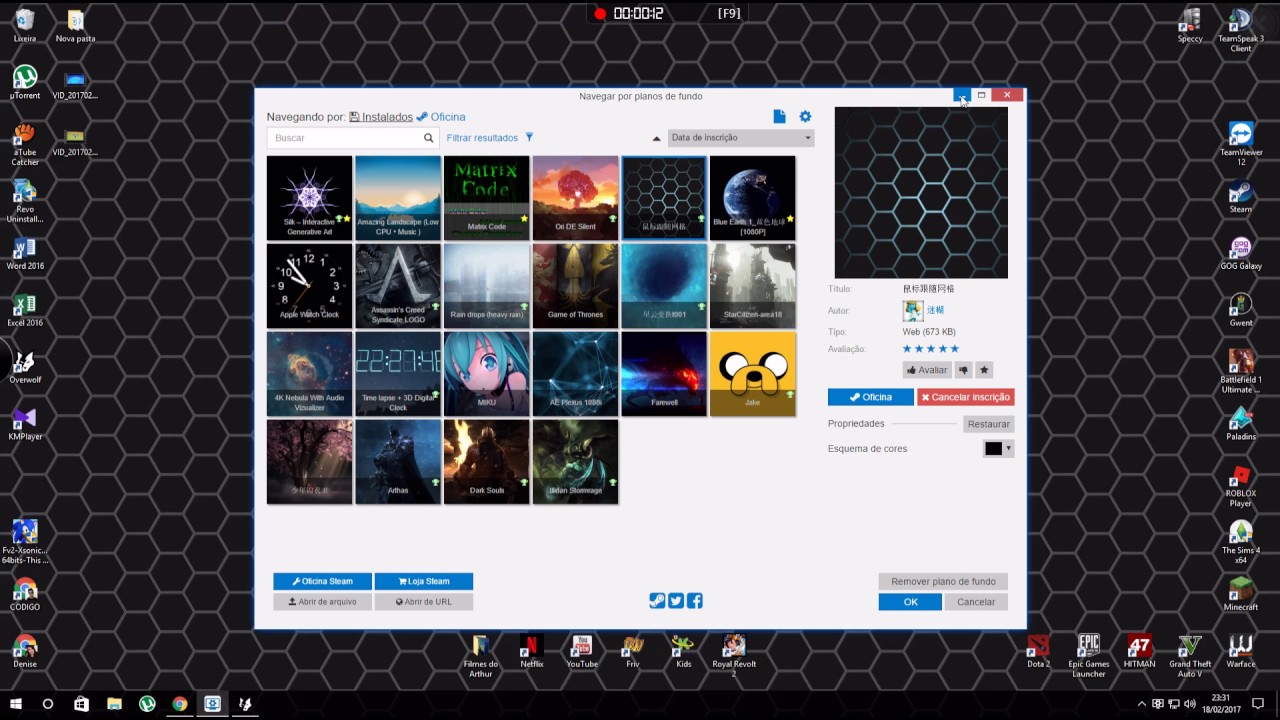
Task: Click the blue Oficina button in details panel
Action: click(871, 397)
